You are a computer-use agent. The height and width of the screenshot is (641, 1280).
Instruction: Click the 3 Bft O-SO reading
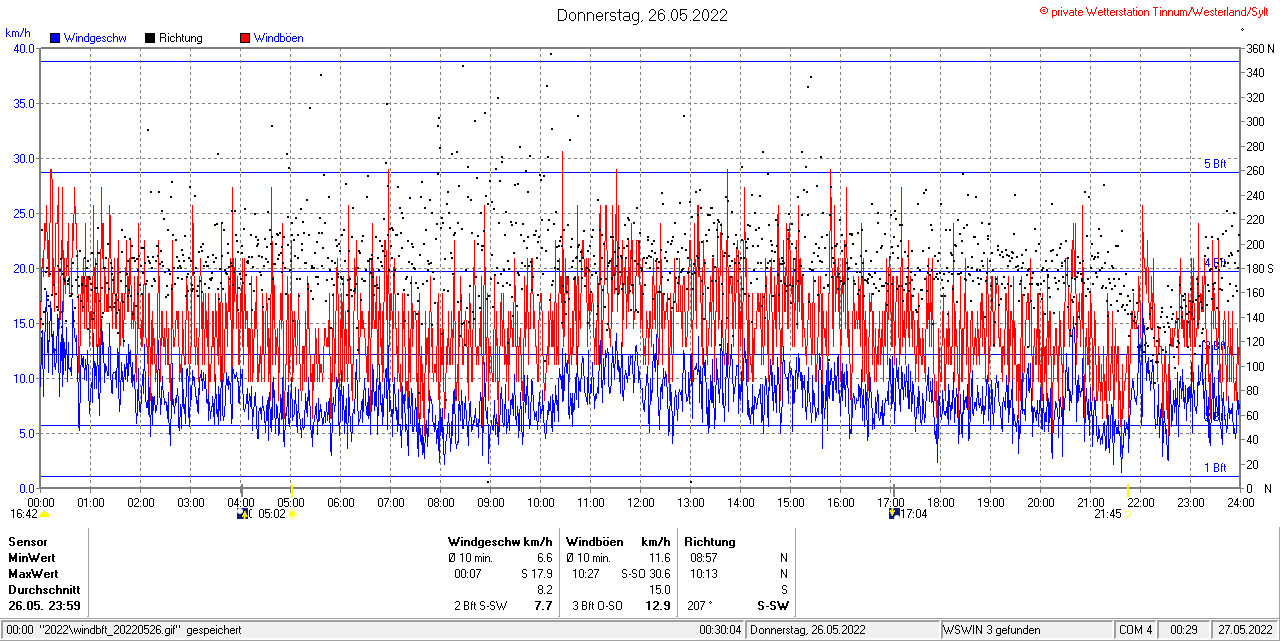[598, 606]
